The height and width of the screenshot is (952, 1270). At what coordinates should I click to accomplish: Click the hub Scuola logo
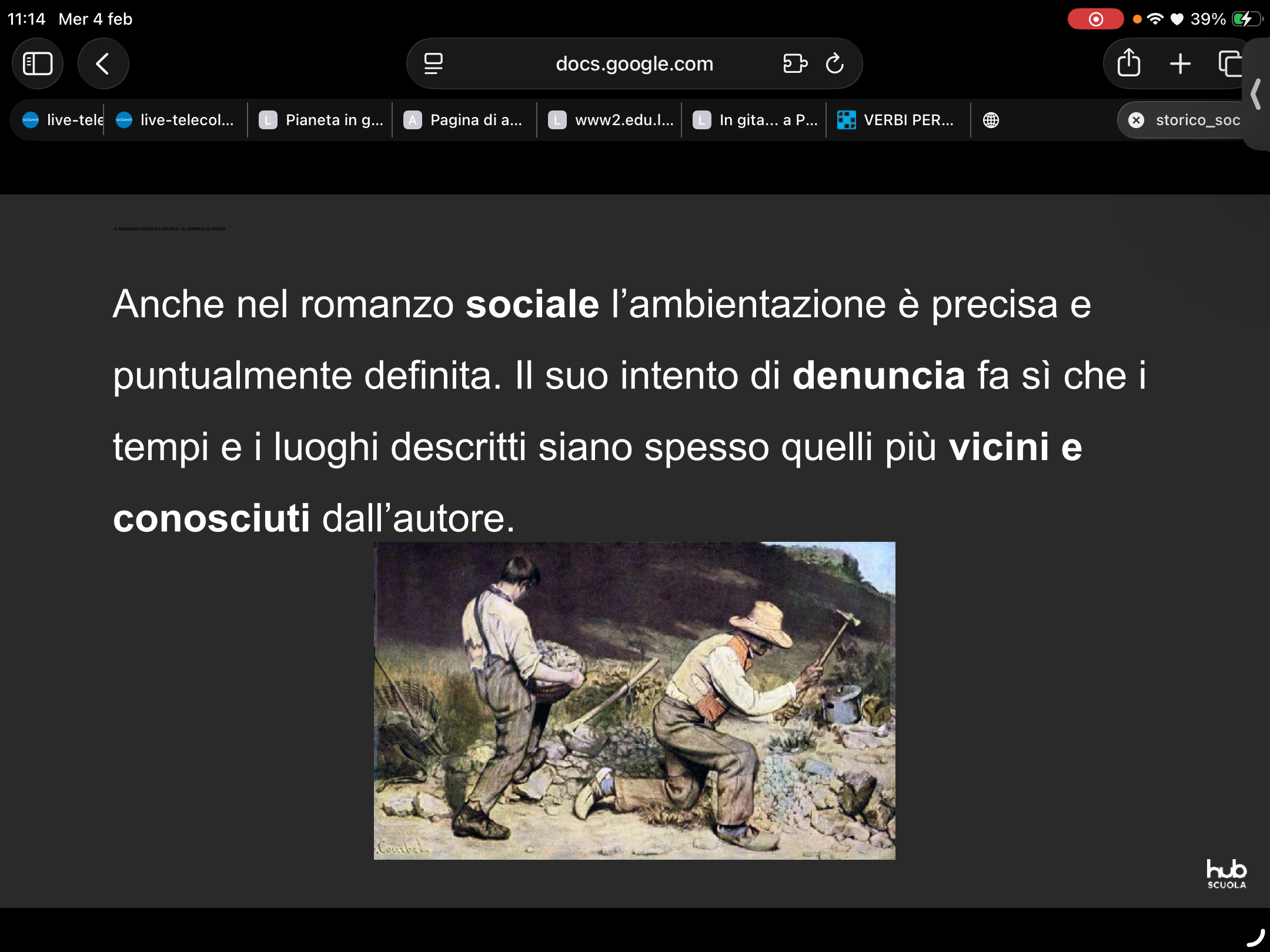[1226, 874]
